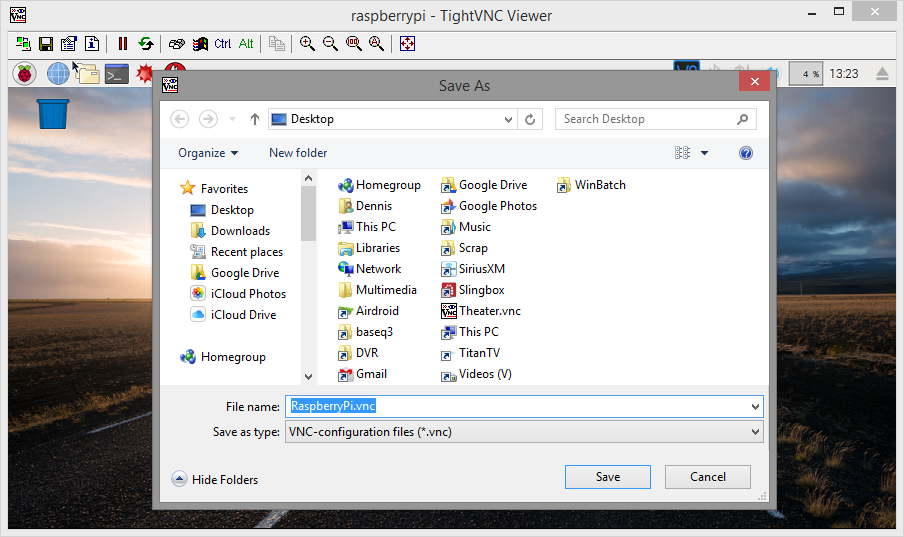
Task: Click the green Refresh screen icon
Action: (x=146, y=44)
